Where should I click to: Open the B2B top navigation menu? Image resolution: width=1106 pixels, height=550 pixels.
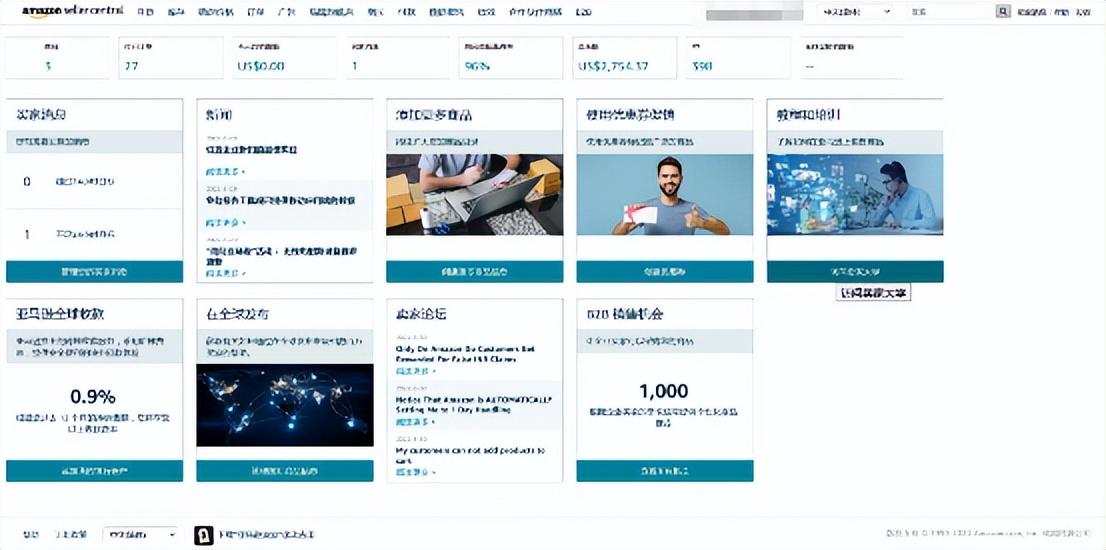point(583,12)
